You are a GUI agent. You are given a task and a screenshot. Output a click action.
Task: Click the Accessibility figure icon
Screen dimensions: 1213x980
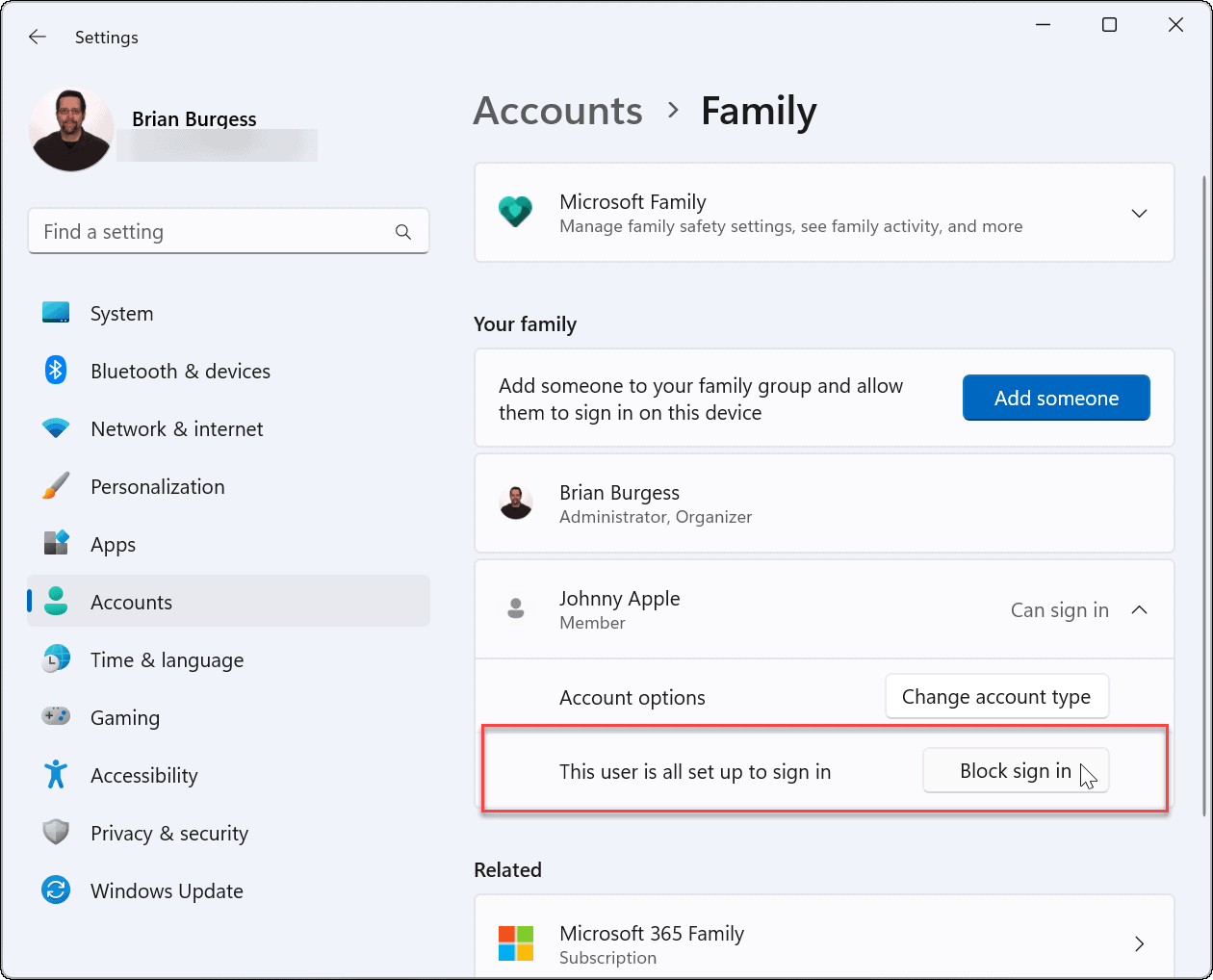(x=56, y=775)
